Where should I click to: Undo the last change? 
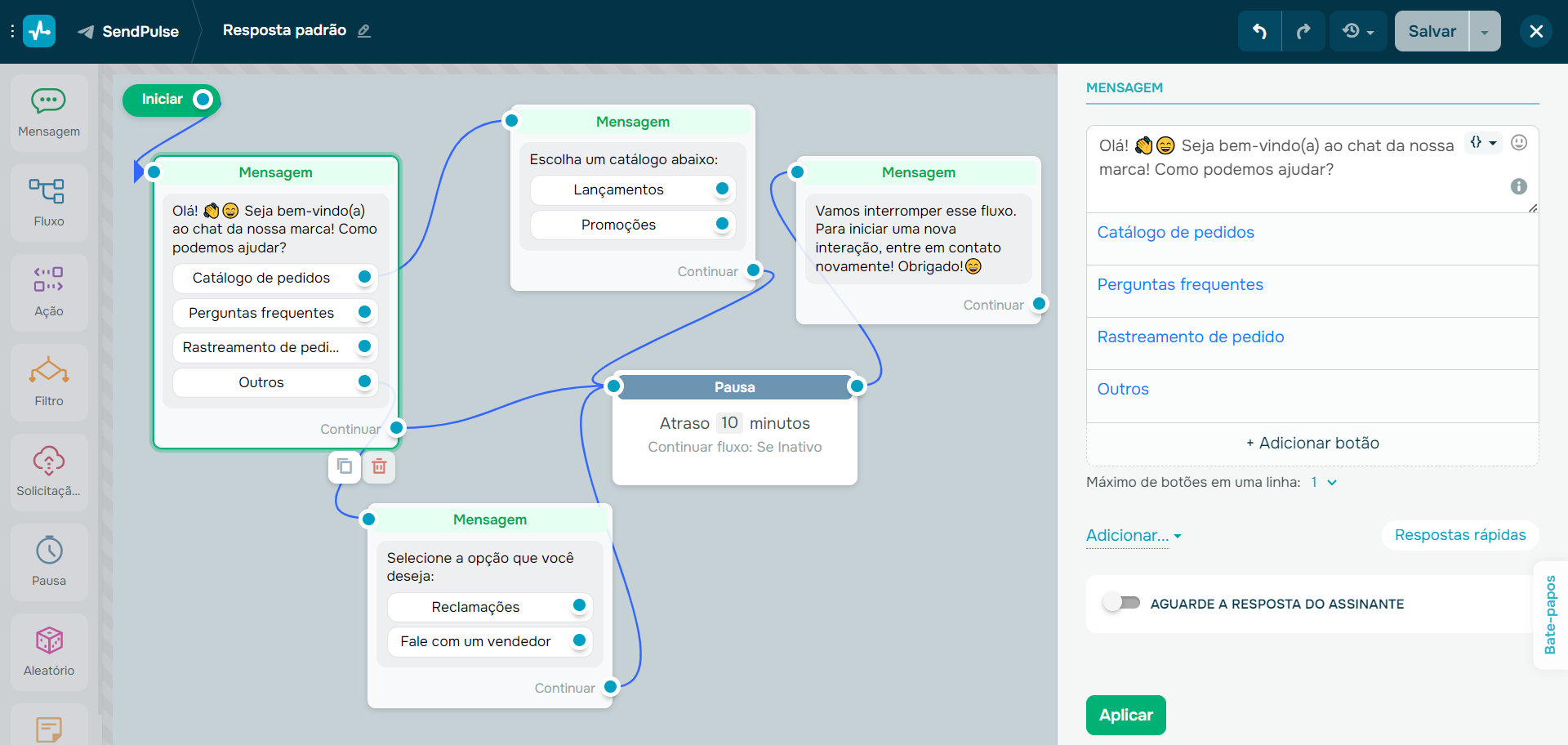coord(1259,31)
